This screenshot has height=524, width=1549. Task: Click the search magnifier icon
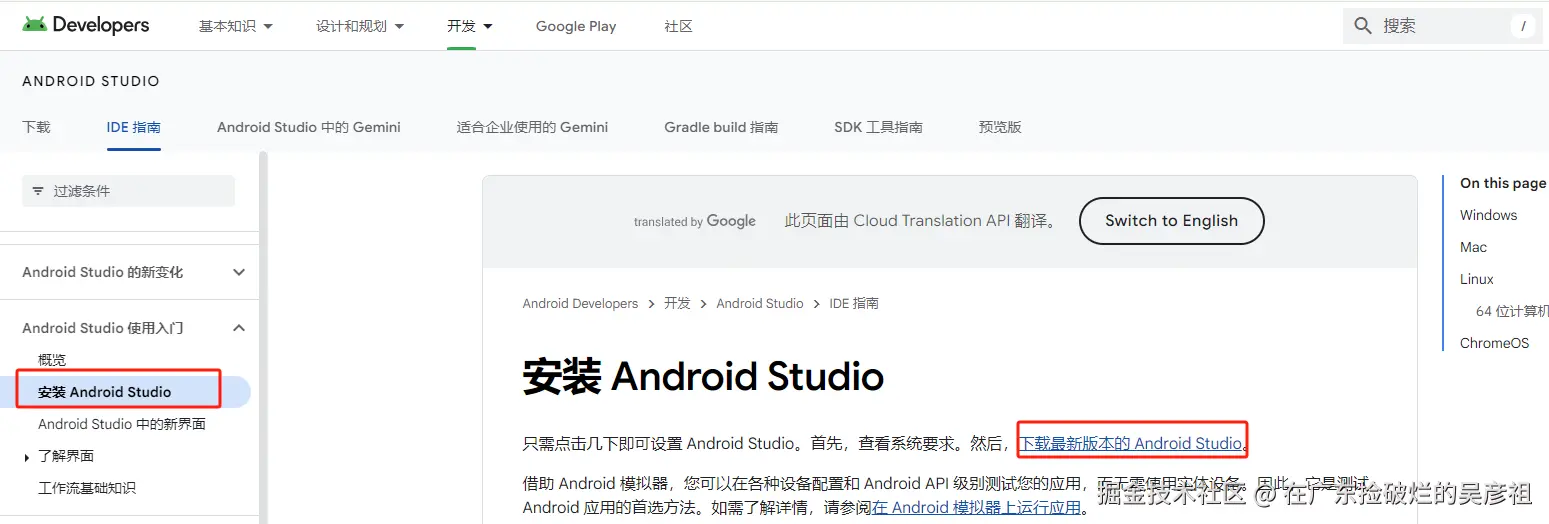tap(1362, 26)
